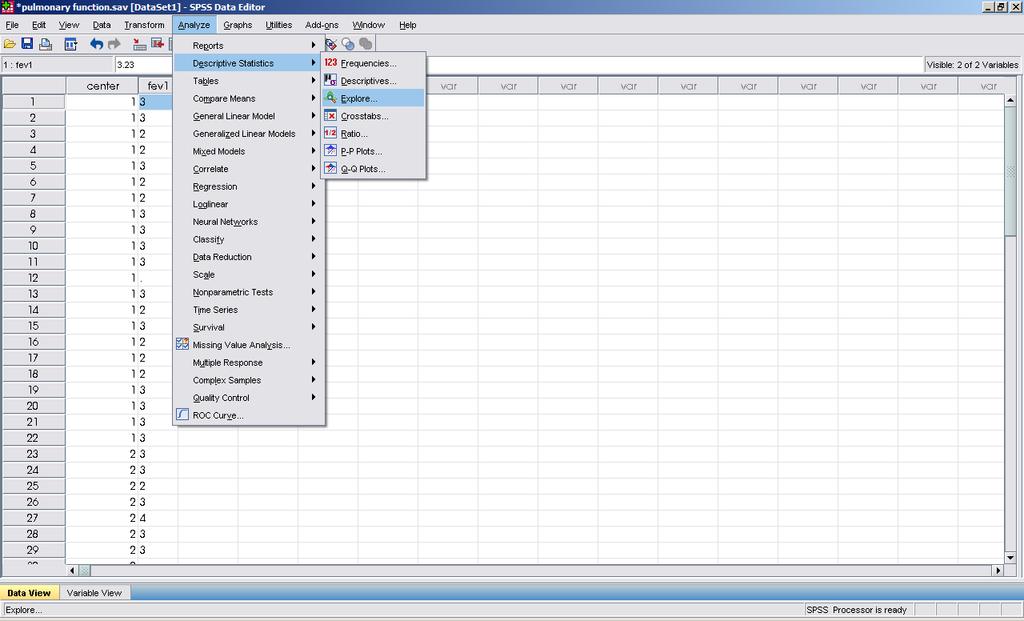This screenshot has width=1024, height=621.
Task: Expand the General Linear Model submenu
Action: point(248,116)
